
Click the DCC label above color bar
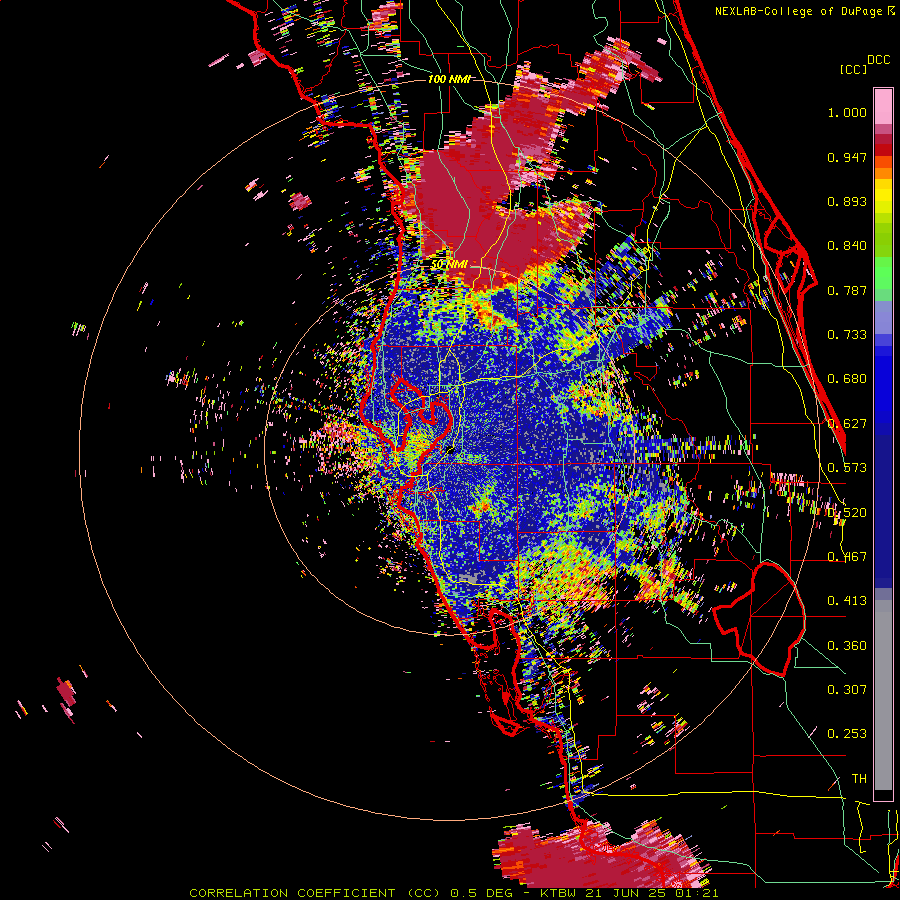click(x=878, y=60)
